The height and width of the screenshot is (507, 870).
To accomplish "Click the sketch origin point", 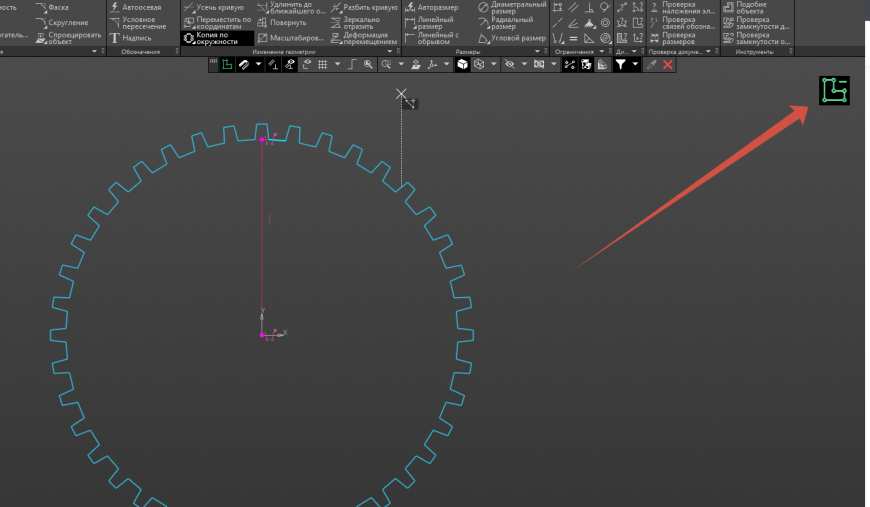I will pos(262,335).
